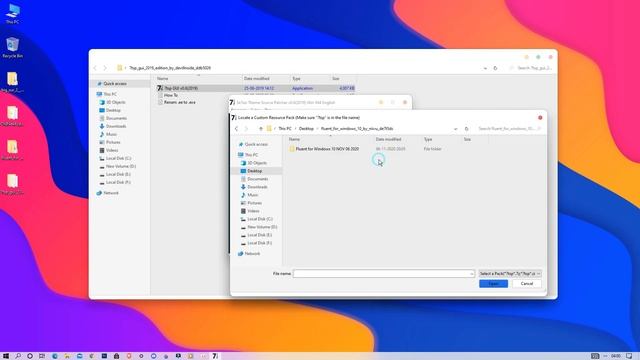Sort by Date modified column in the dialog
Screen dimensions: 640x360
coord(388,140)
